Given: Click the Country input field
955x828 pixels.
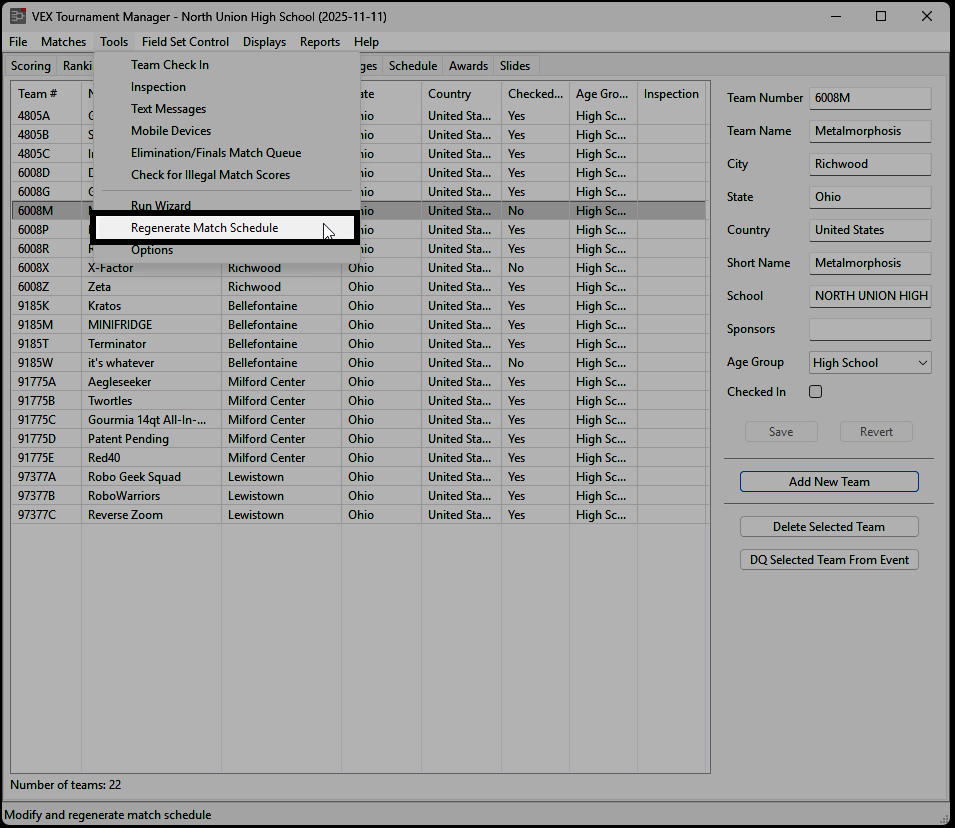Looking at the screenshot, I should click(x=870, y=230).
